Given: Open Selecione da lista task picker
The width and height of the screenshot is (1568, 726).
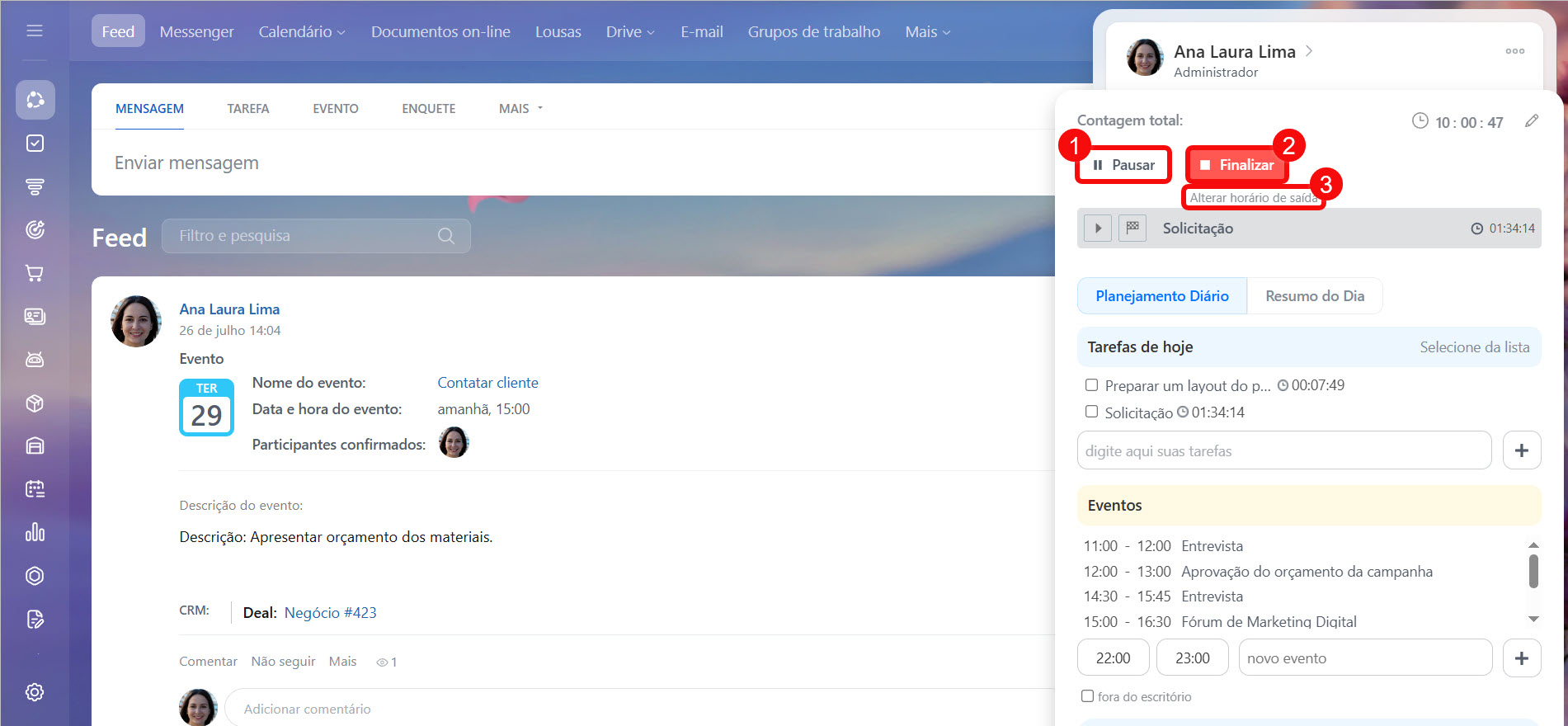Looking at the screenshot, I should point(1475,347).
